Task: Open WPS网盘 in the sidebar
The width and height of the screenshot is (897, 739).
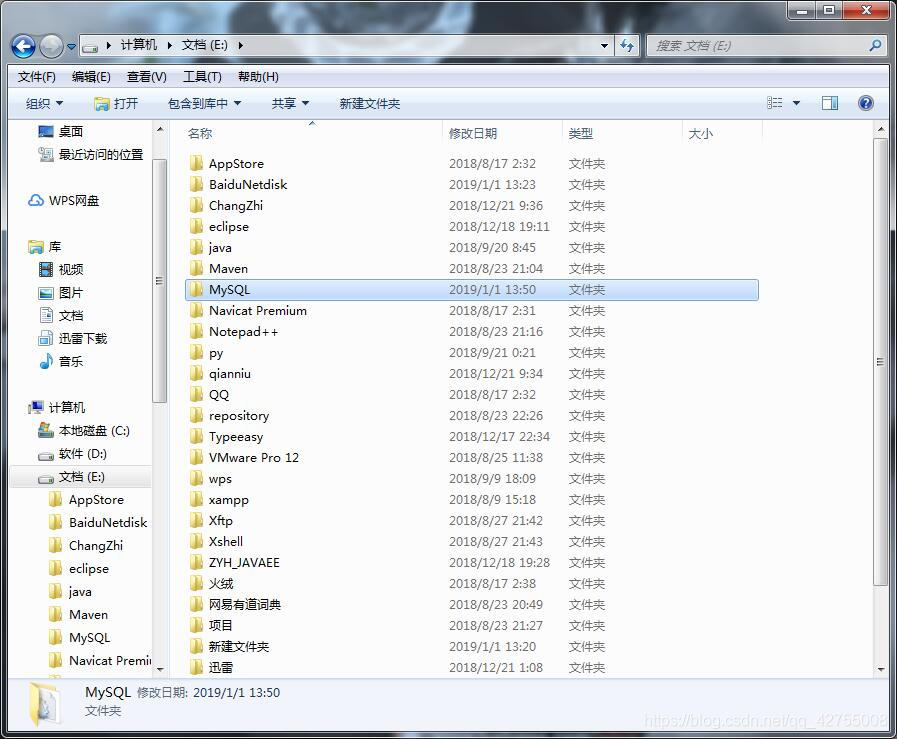Action: pos(63,201)
